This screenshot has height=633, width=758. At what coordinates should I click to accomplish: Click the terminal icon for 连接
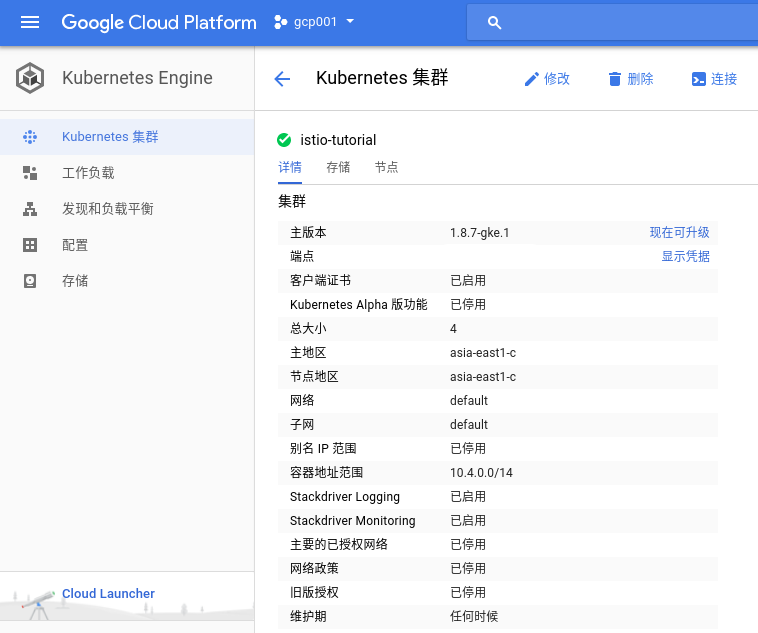(x=699, y=79)
